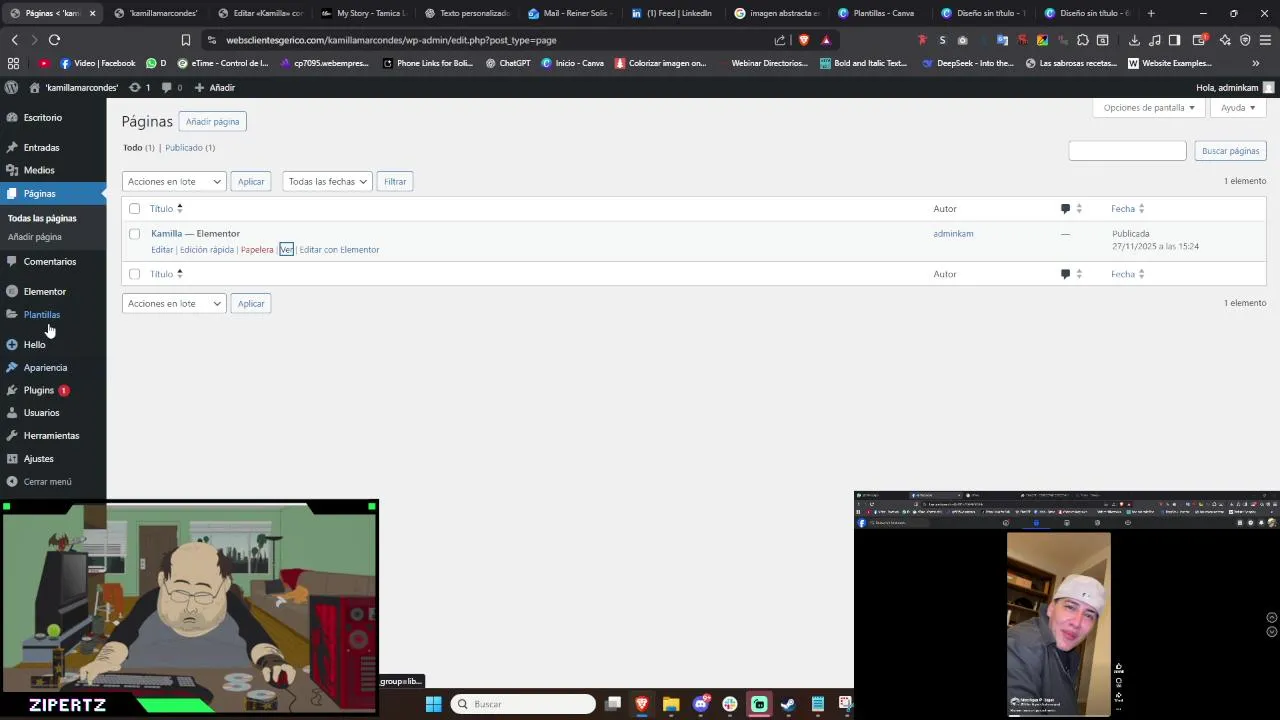Viewport: 1280px width, 720px height.
Task: Open author adminkam link
Action: pyautogui.click(x=953, y=233)
